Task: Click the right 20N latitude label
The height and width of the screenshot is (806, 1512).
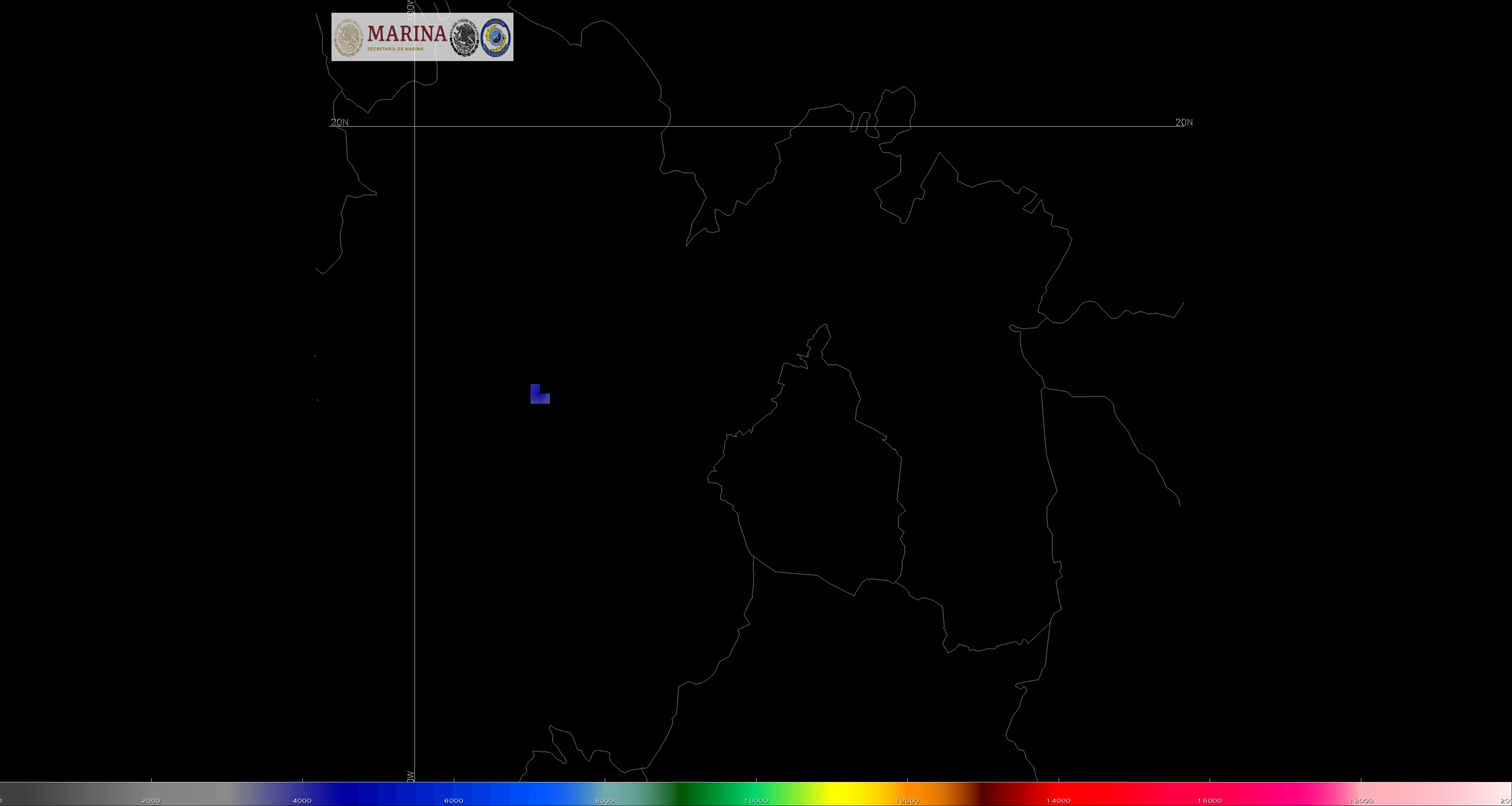Action: click(1183, 122)
